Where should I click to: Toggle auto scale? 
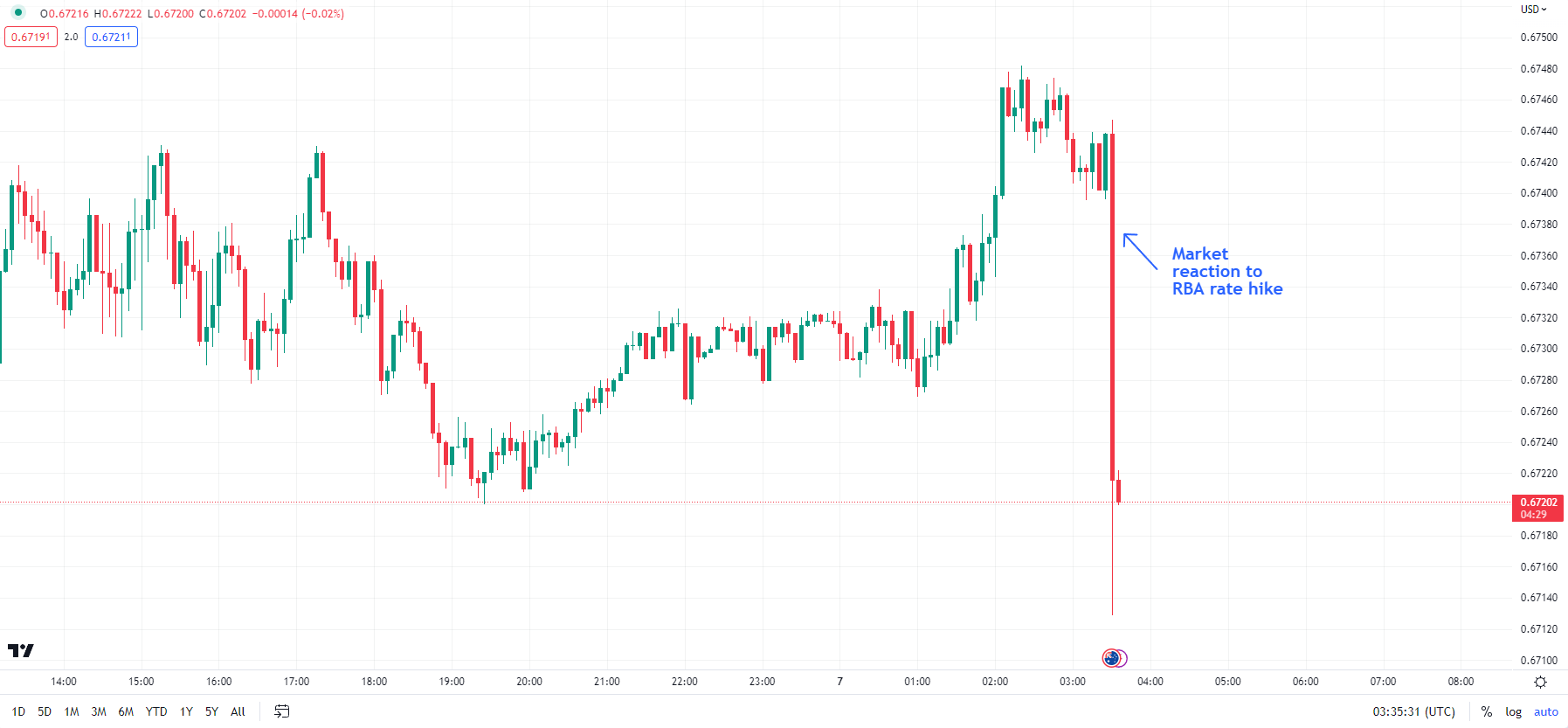(x=1545, y=711)
